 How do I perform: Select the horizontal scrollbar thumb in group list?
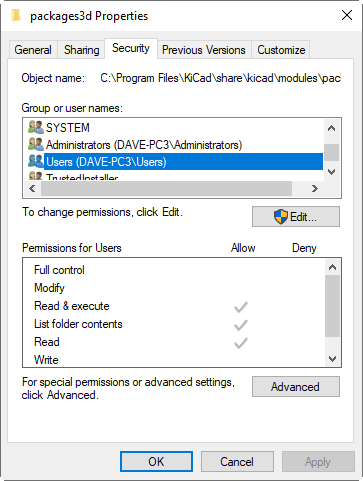tap(166, 189)
